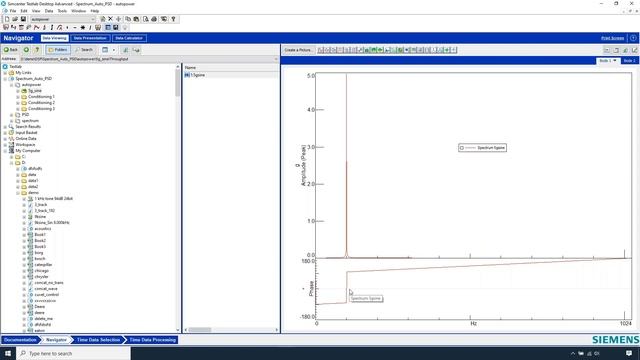Select the Data Viewing tab
This screenshot has height=360, width=640.
pos(54,38)
